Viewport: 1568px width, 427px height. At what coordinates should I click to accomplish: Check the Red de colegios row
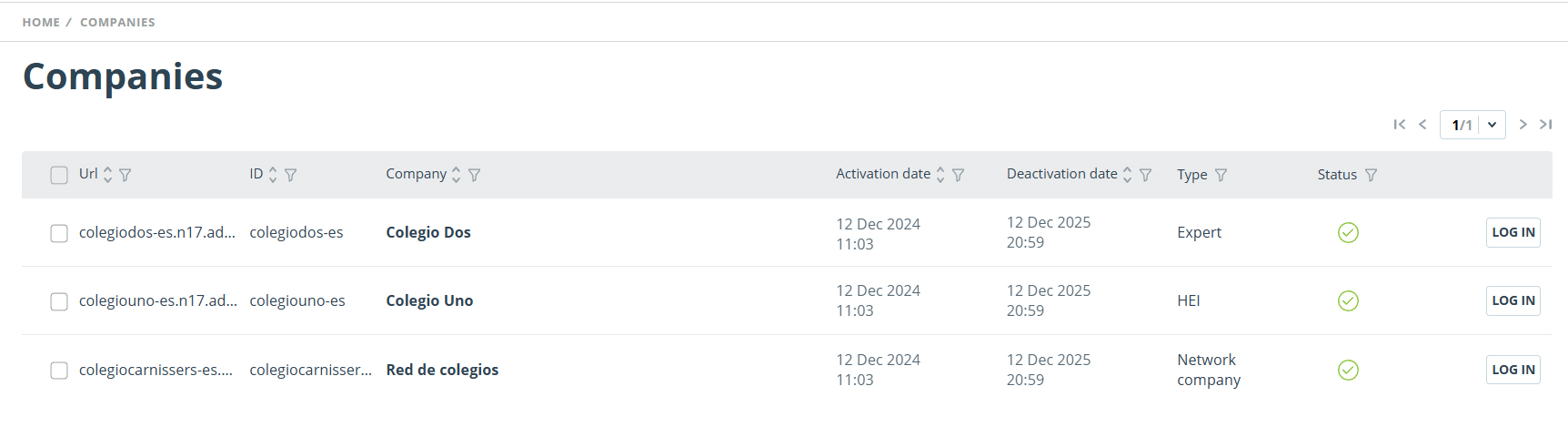[59, 371]
